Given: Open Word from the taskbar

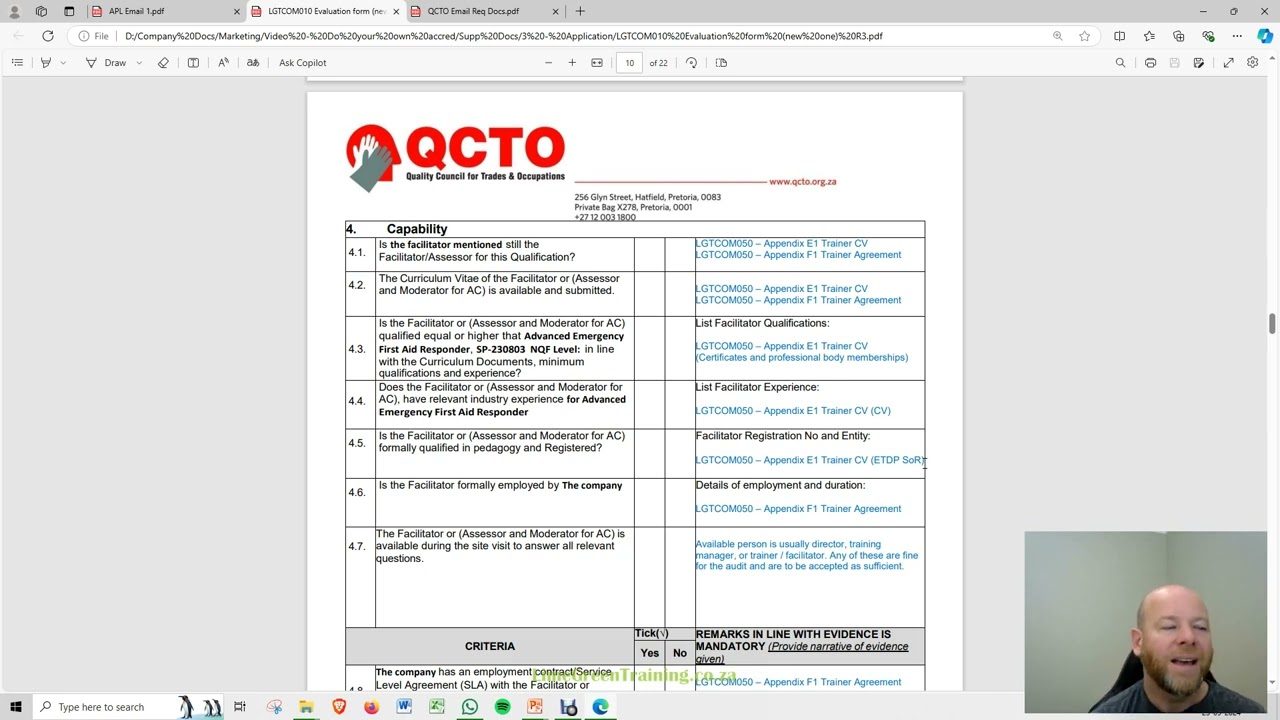Looking at the screenshot, I should (x=404, y=707).
